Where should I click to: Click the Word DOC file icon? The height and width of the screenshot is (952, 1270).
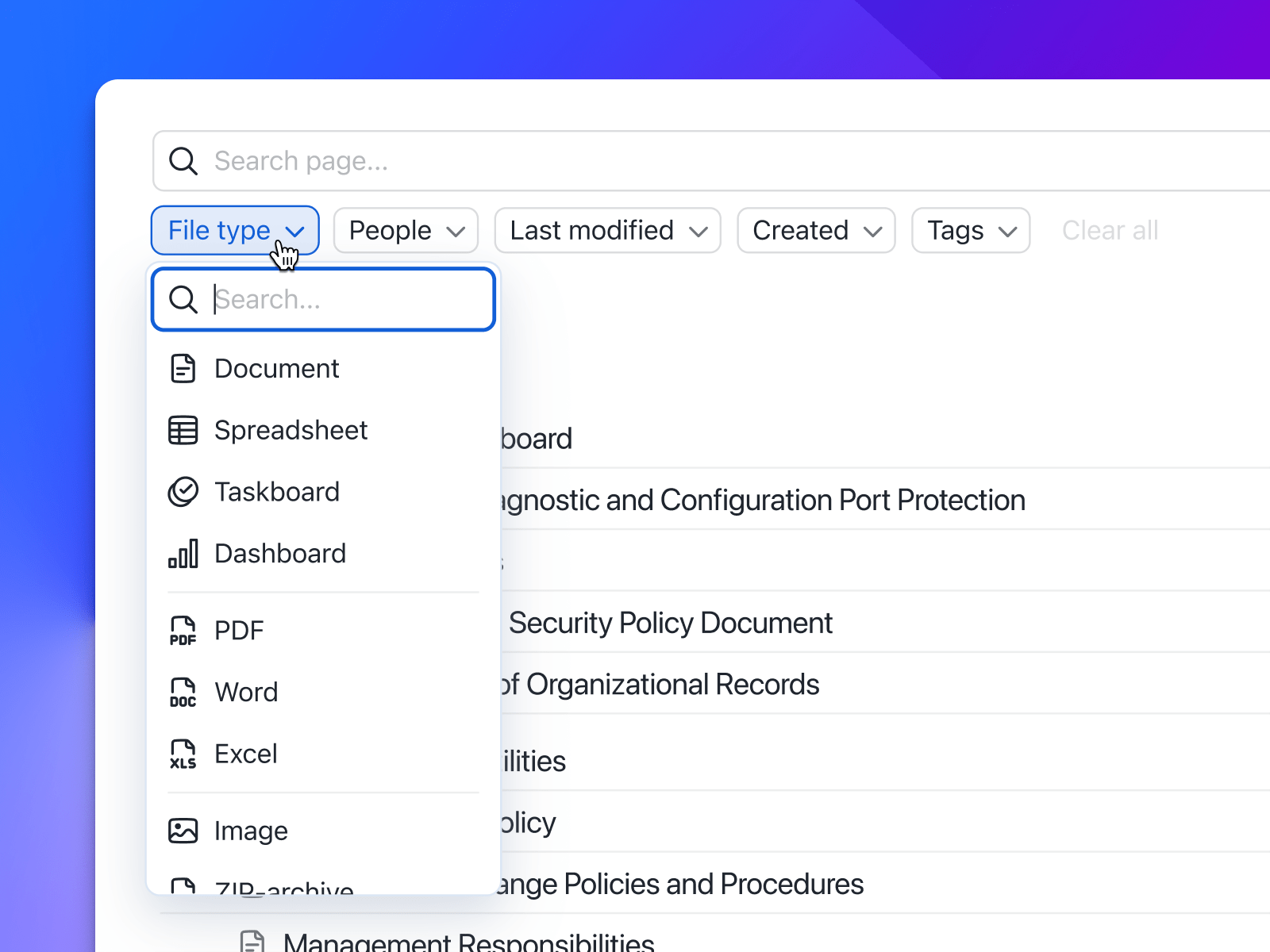[183, 693]
